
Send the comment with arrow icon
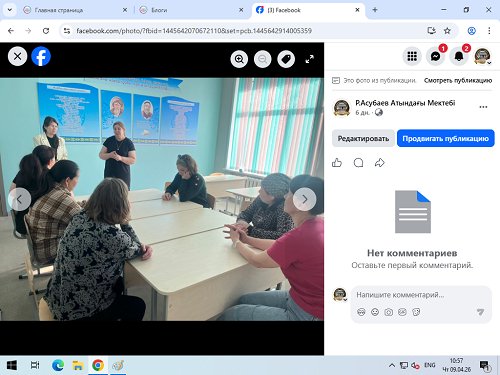click(x=480, y=312)
